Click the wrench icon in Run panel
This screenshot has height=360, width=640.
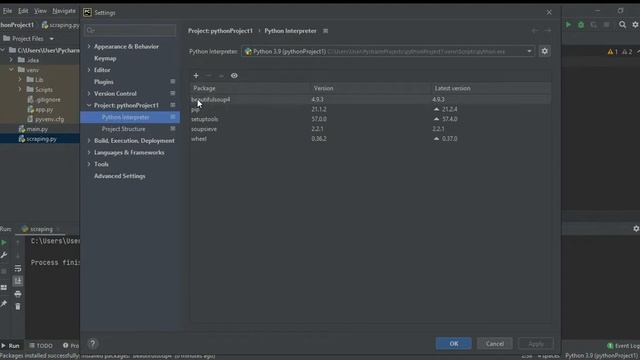coord(4,255)
